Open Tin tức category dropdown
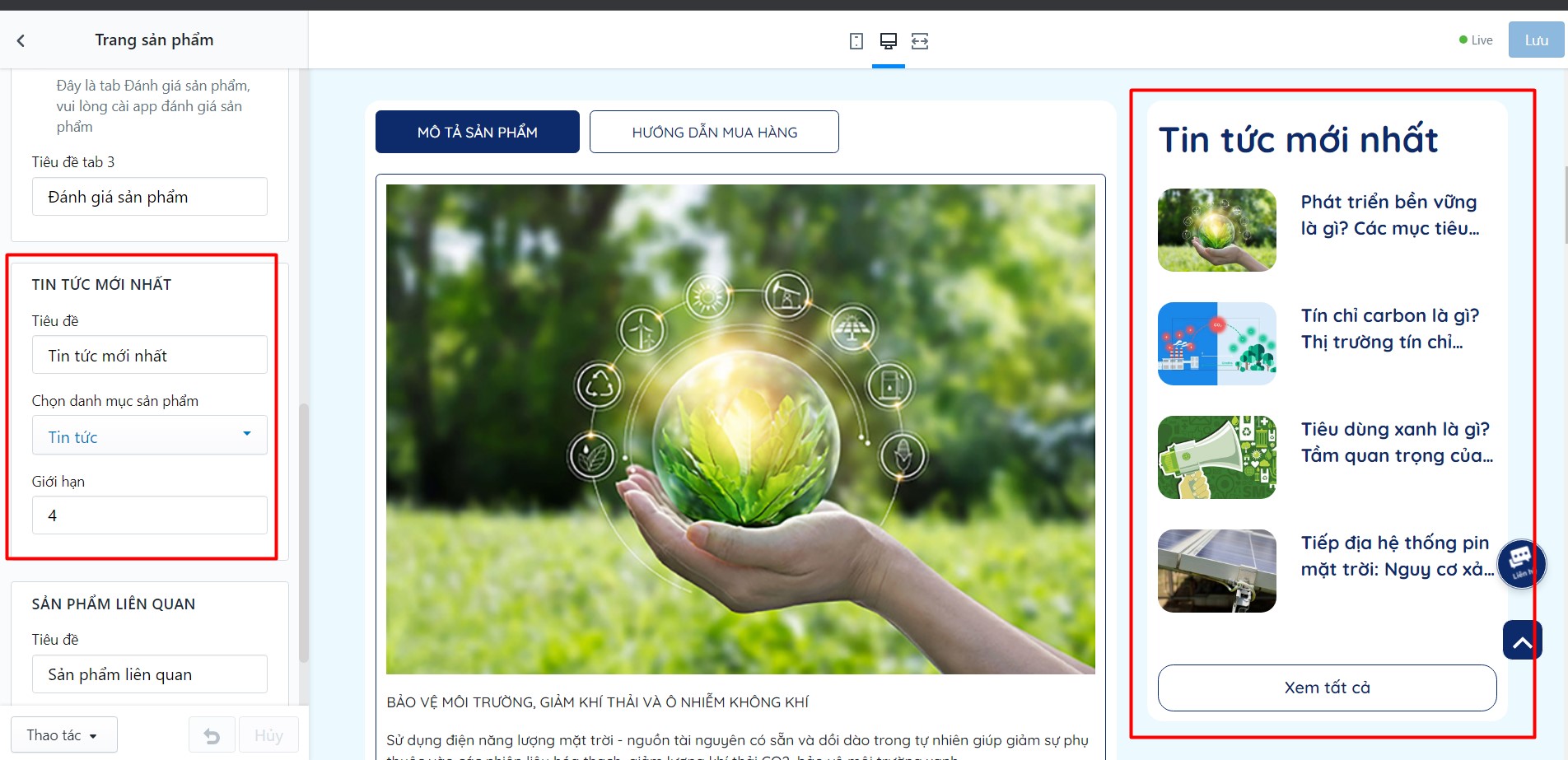Image resolution: width=1568 pixels, height=760 pixels. [150, 436]
